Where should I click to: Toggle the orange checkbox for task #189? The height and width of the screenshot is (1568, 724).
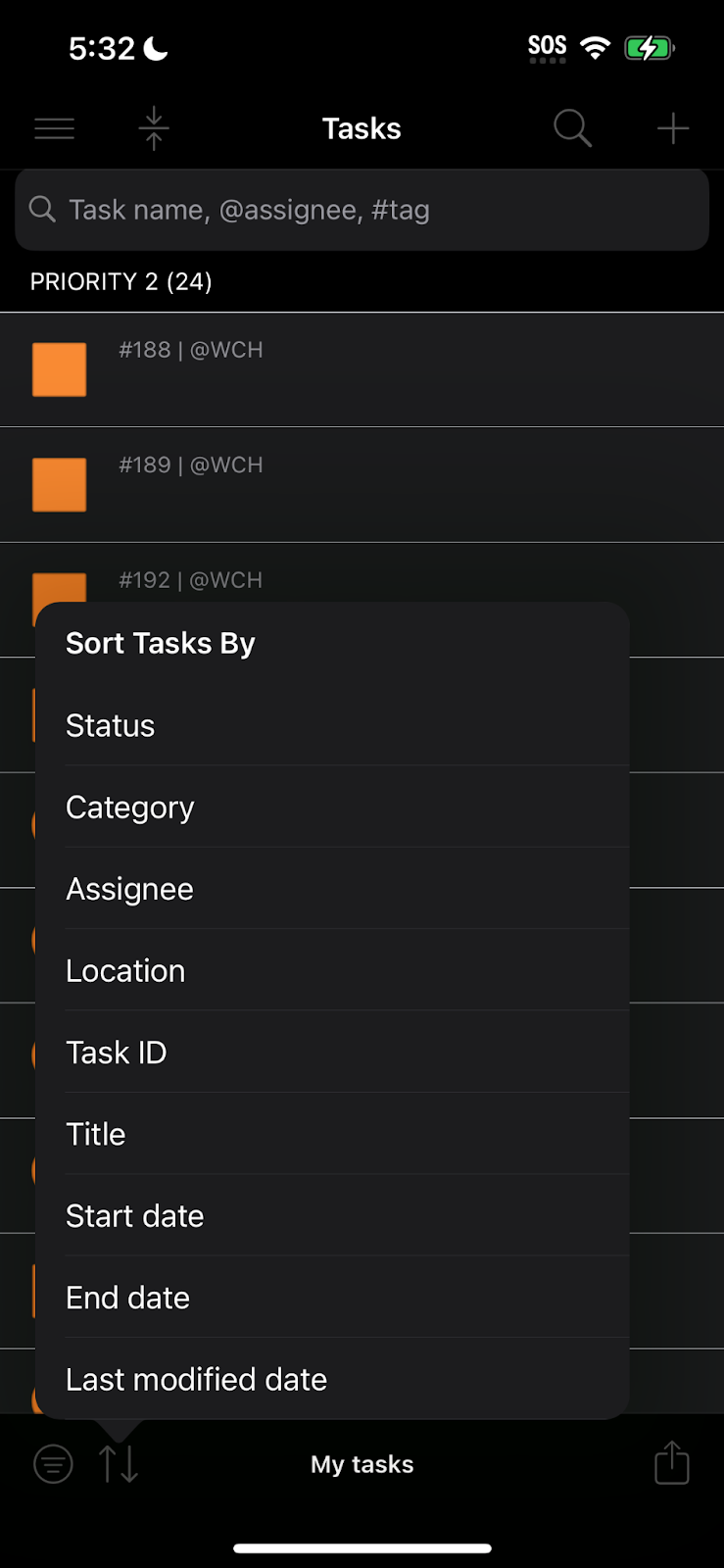click(x=60, y=485)
